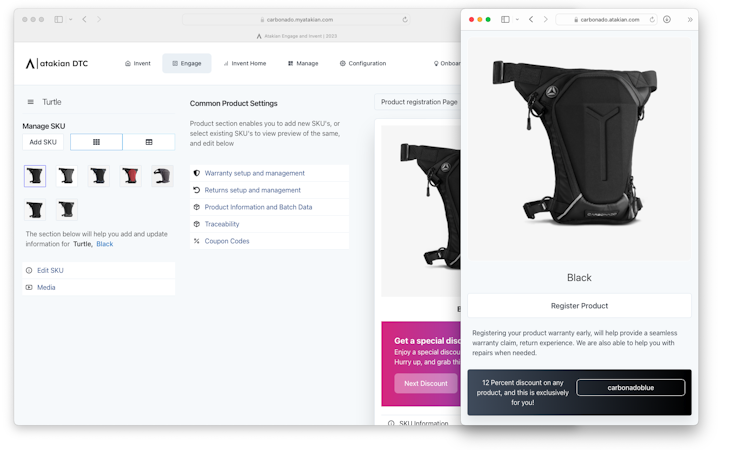The image size is (729, 450).
Task: Click the Media icon
Action: tap(29, 287)
